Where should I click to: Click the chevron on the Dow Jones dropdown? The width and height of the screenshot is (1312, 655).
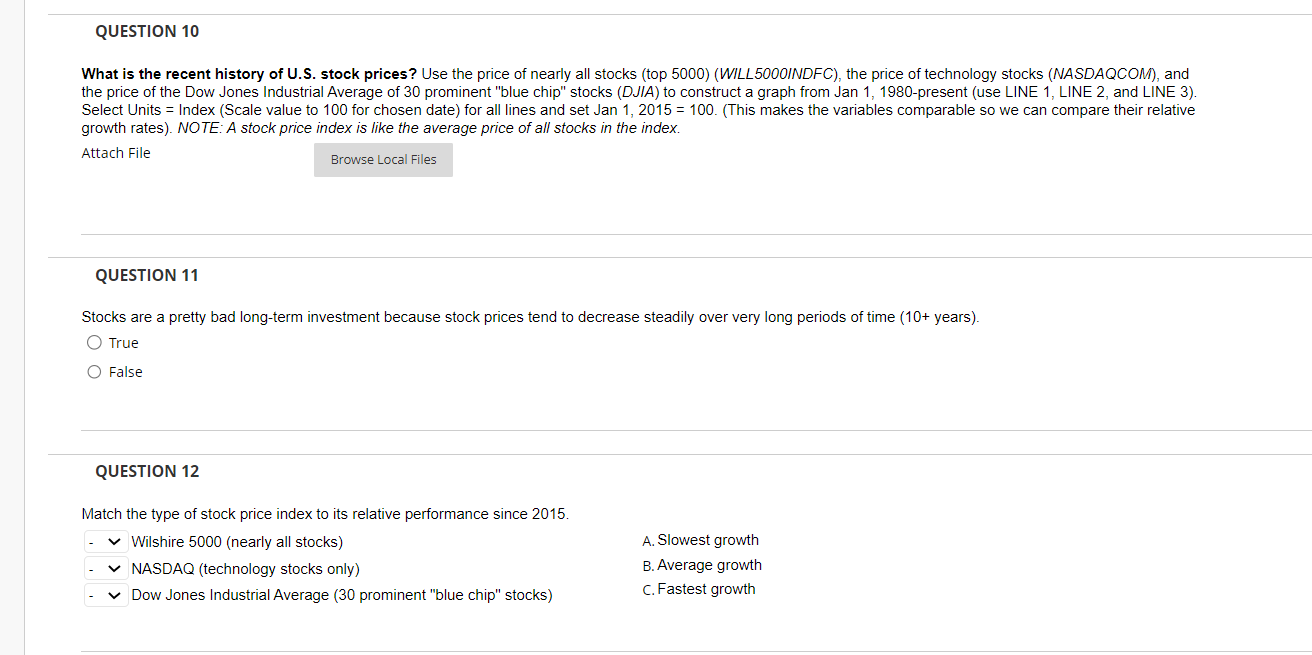[115, 595]
